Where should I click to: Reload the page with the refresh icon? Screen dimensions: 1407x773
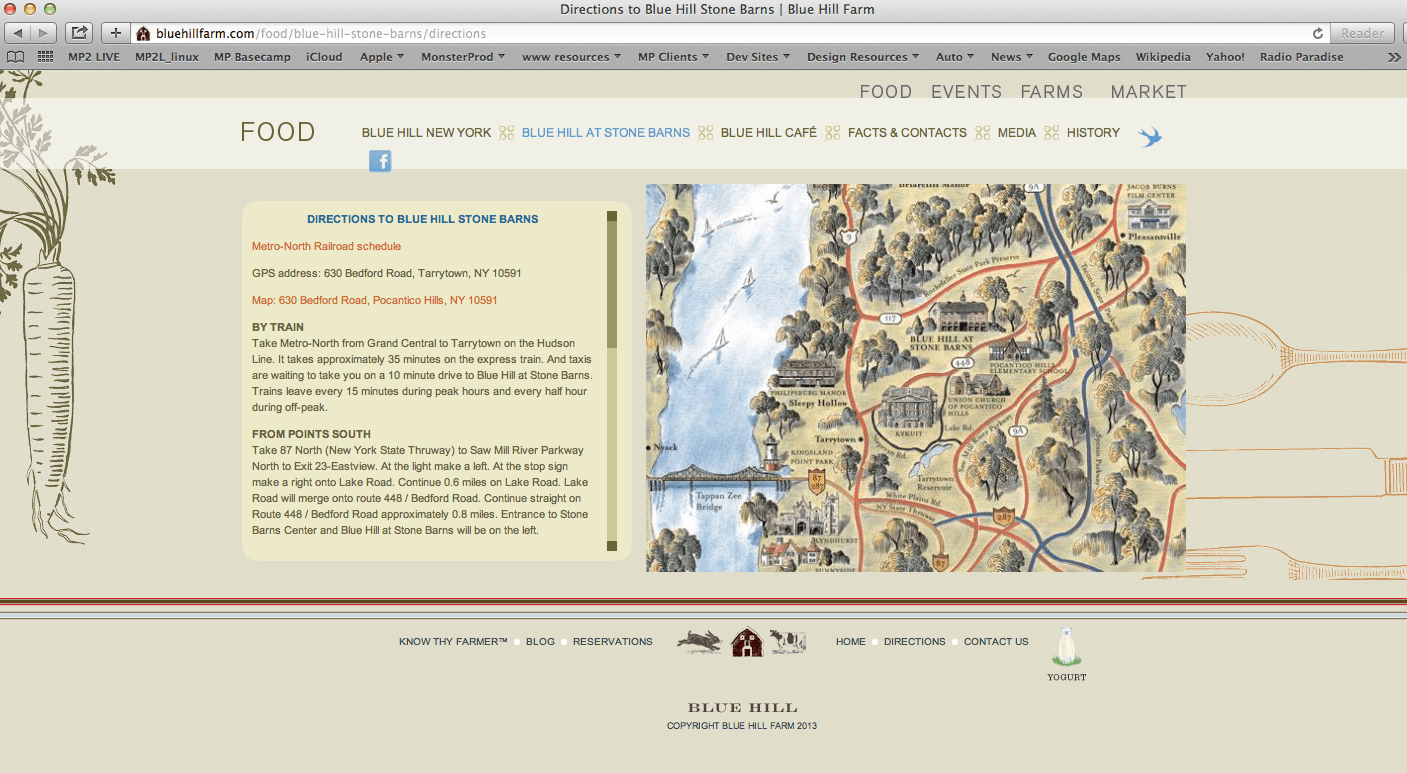1318,33
